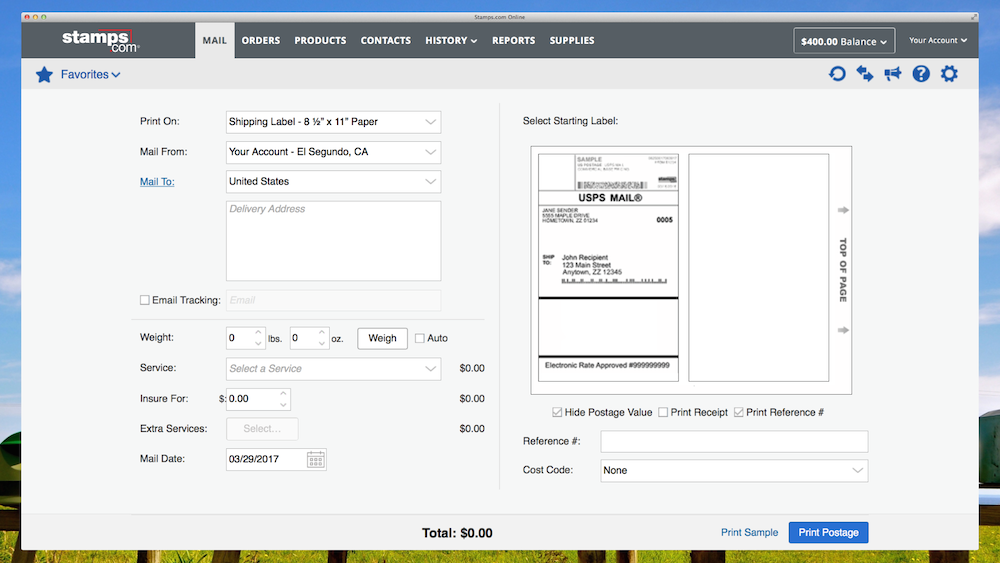
Task: Open the Products tab
Action: (x=320, y=40)
